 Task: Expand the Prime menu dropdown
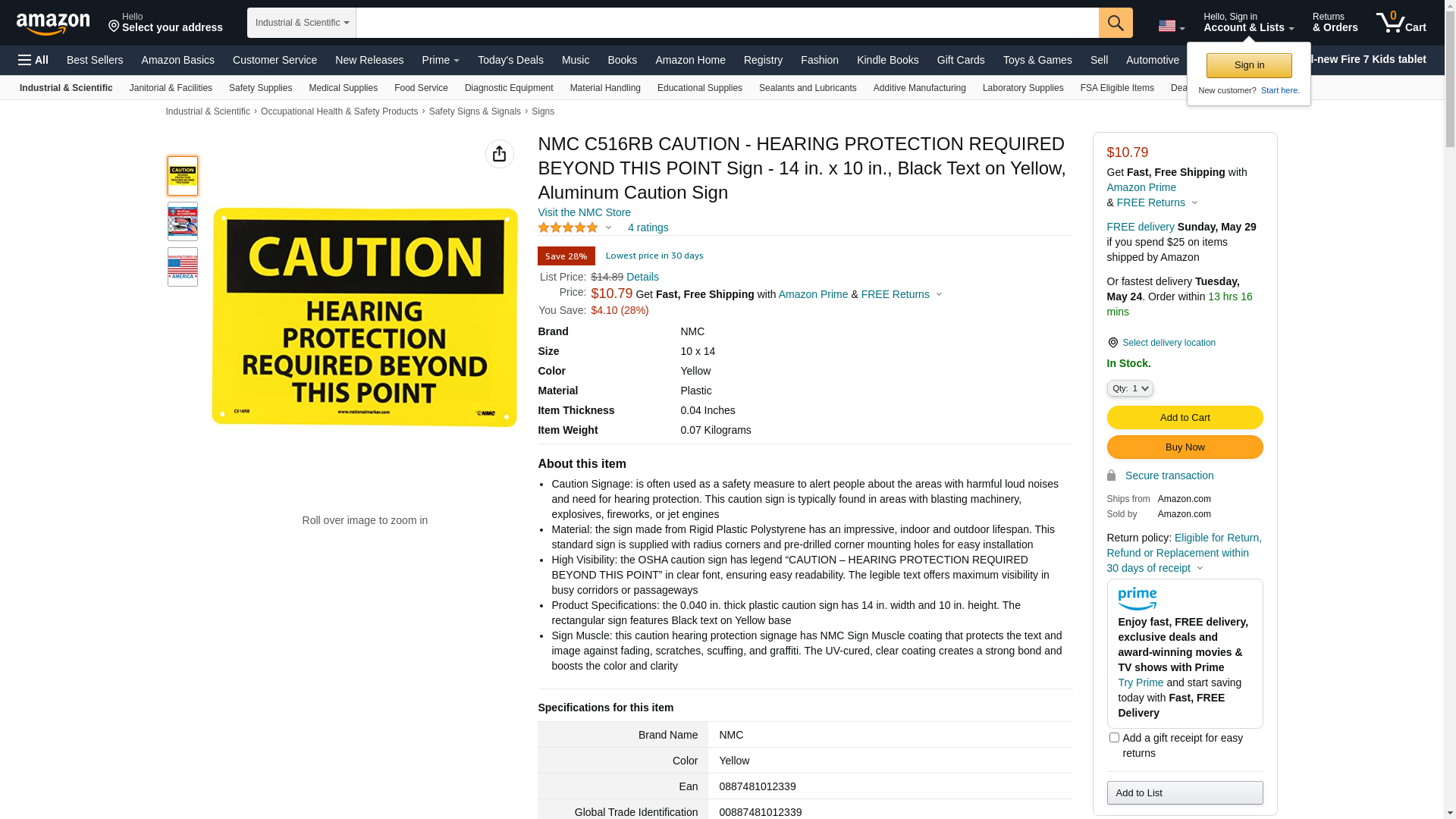[x=441, y=60]
